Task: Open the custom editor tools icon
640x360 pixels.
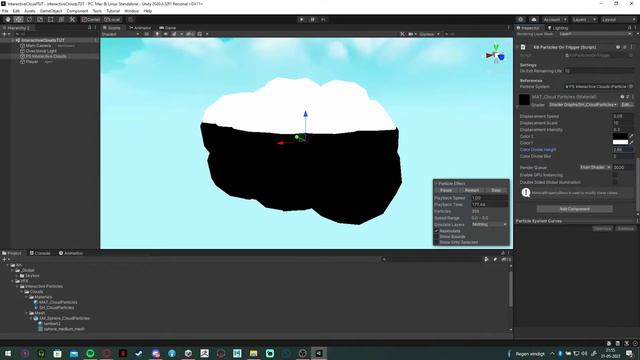Action: [72, 19]
